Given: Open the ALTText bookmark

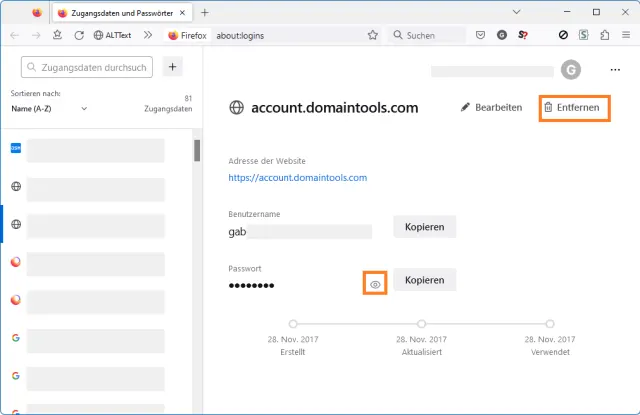Looking at the screenshot, I should coord(112,36).
